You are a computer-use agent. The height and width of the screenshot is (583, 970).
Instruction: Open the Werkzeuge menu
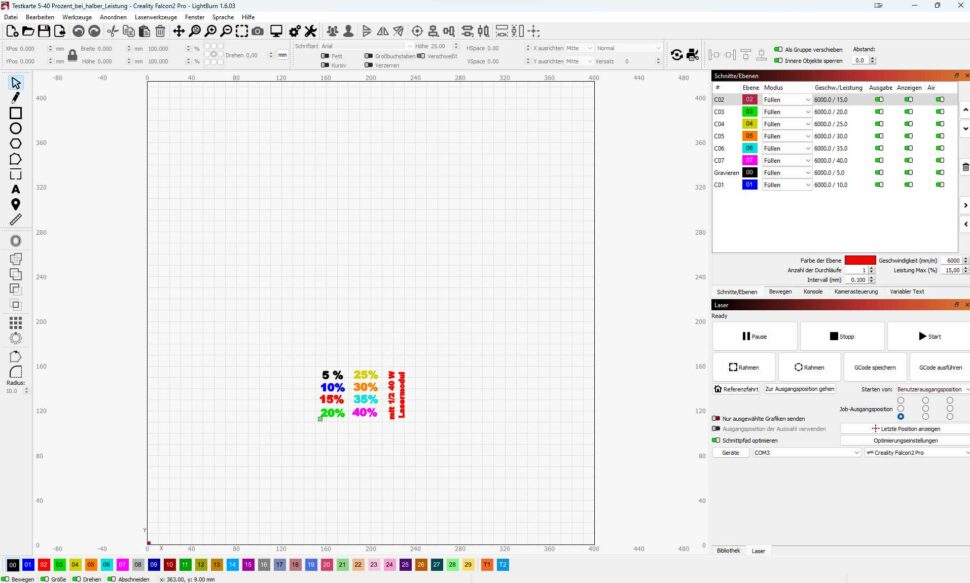pyautogui.click(x=77, y=17)
